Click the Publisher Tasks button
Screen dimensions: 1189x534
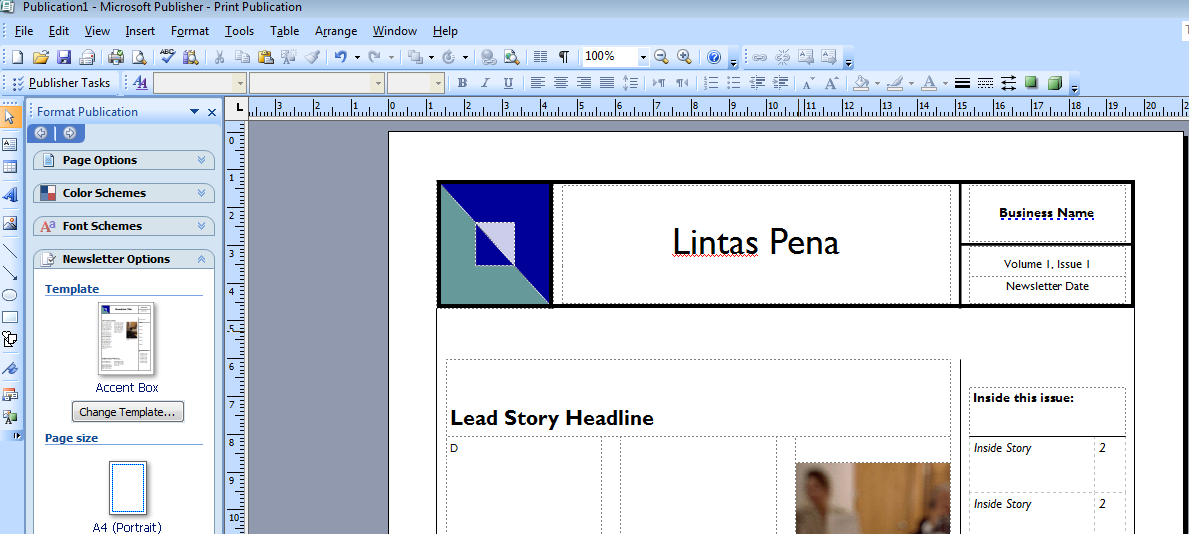(x=61, y=83)
